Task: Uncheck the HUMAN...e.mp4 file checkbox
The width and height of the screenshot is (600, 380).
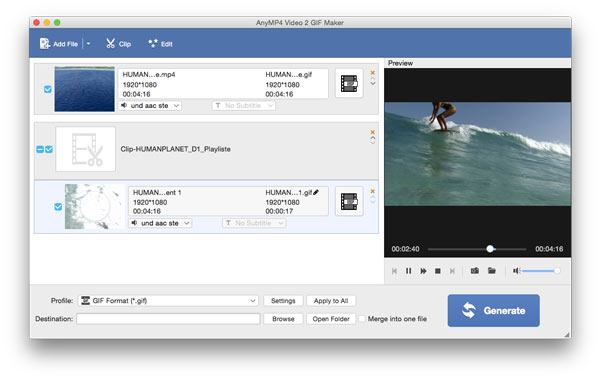Action: pos(47,89)
